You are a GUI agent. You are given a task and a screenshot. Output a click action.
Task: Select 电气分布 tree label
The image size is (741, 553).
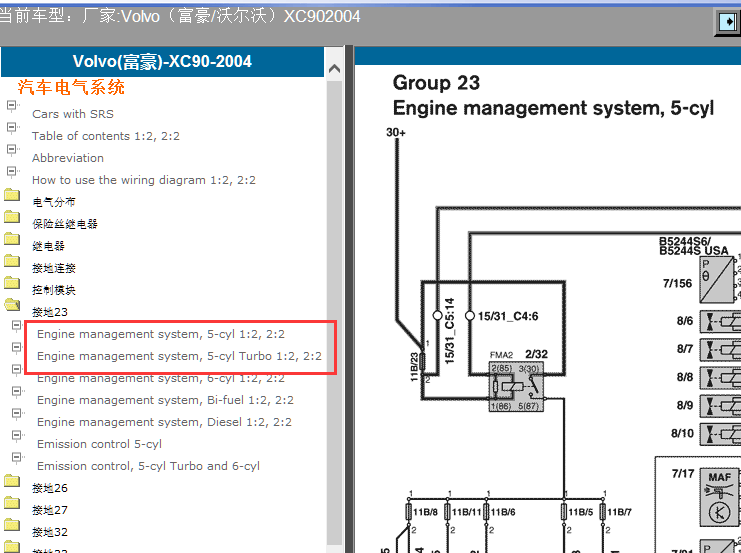[x=53, y=202]
